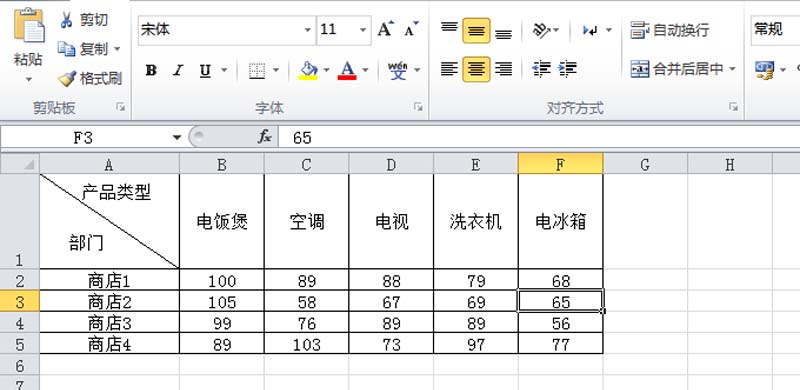Toggle italic formatting (I)
Screen dimensions: 800x390
pyautogui.click(x=178, y=70)
